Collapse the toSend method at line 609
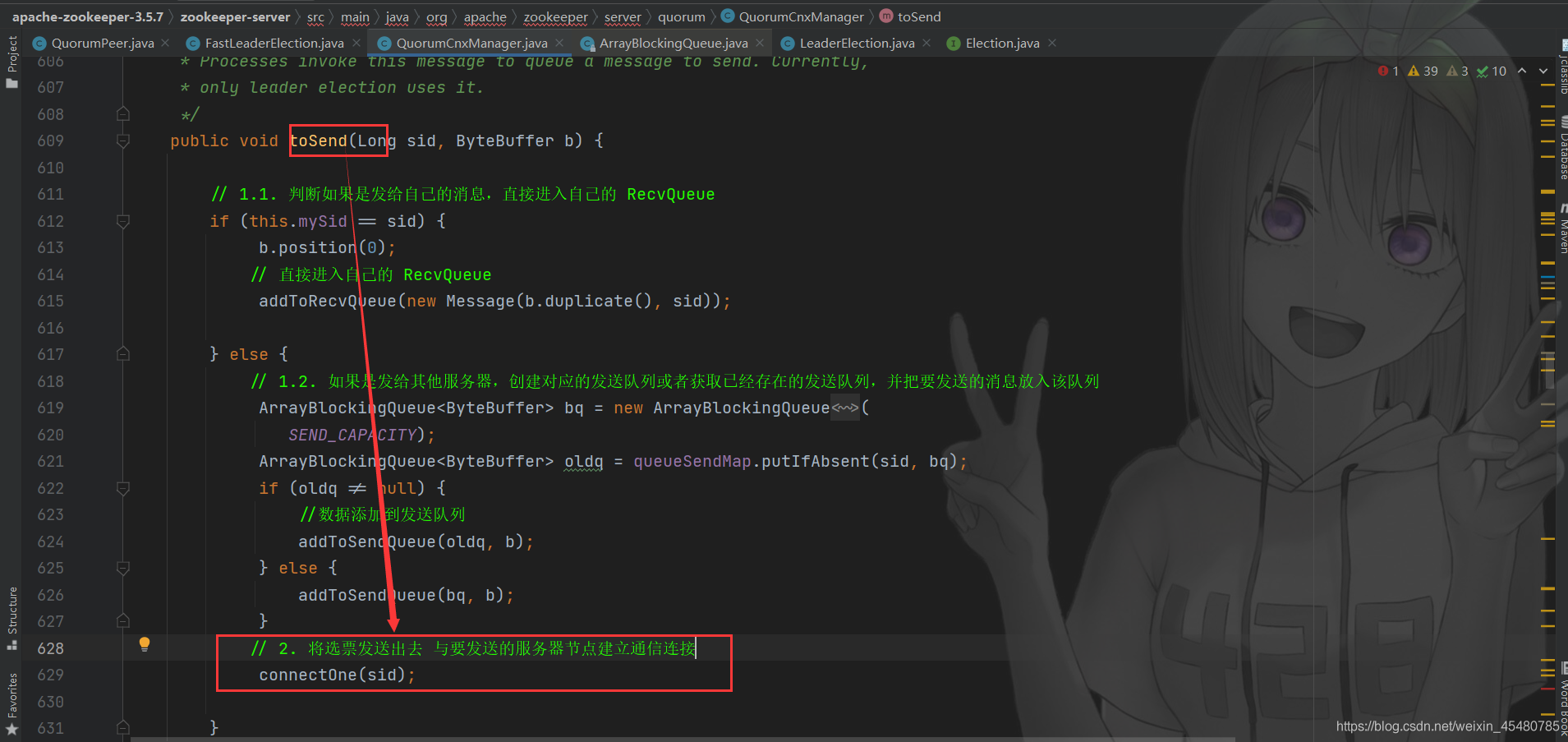This screenshot has width=1568, height=742. click(x=123, y=141)
